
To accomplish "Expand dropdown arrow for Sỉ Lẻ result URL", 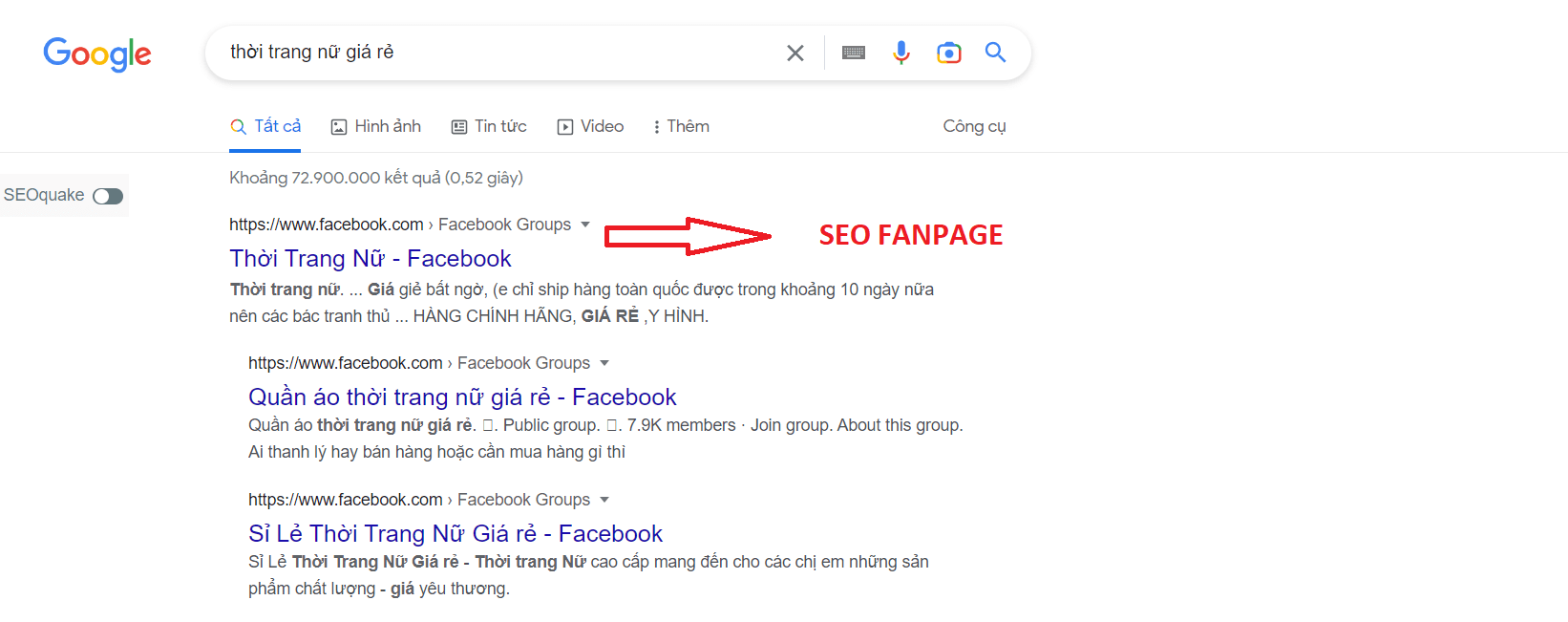I will pyautogui.click(x=604, y=500).
